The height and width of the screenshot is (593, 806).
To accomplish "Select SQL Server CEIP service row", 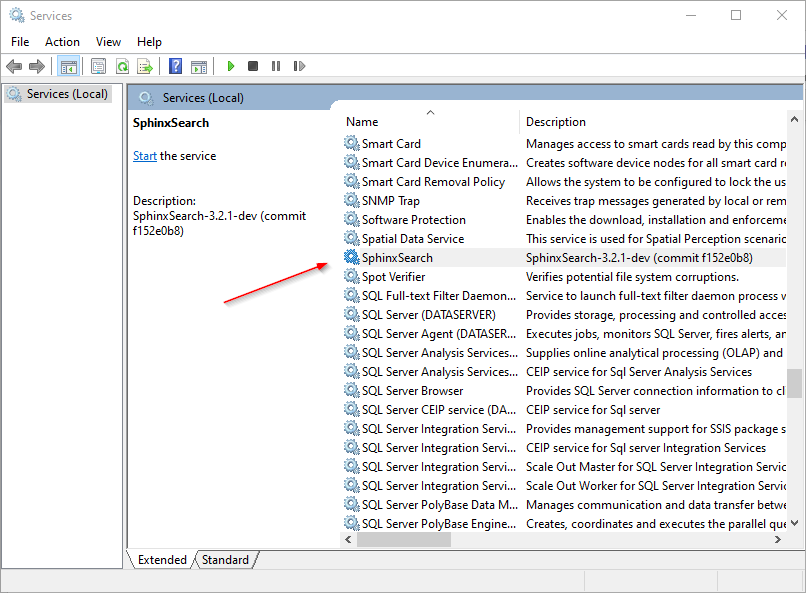I will [564, 410].
